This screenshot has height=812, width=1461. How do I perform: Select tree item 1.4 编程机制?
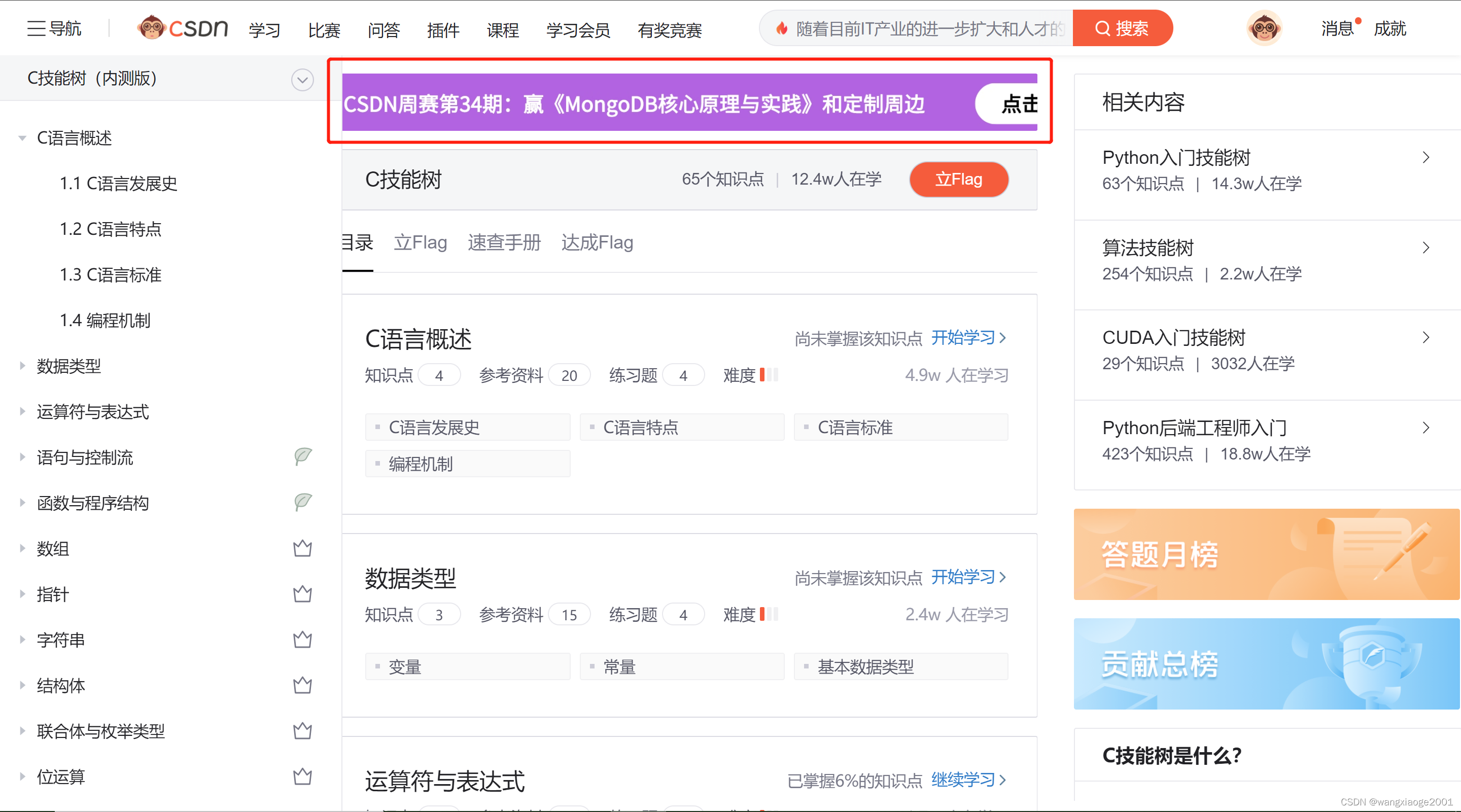click(105, 321)
